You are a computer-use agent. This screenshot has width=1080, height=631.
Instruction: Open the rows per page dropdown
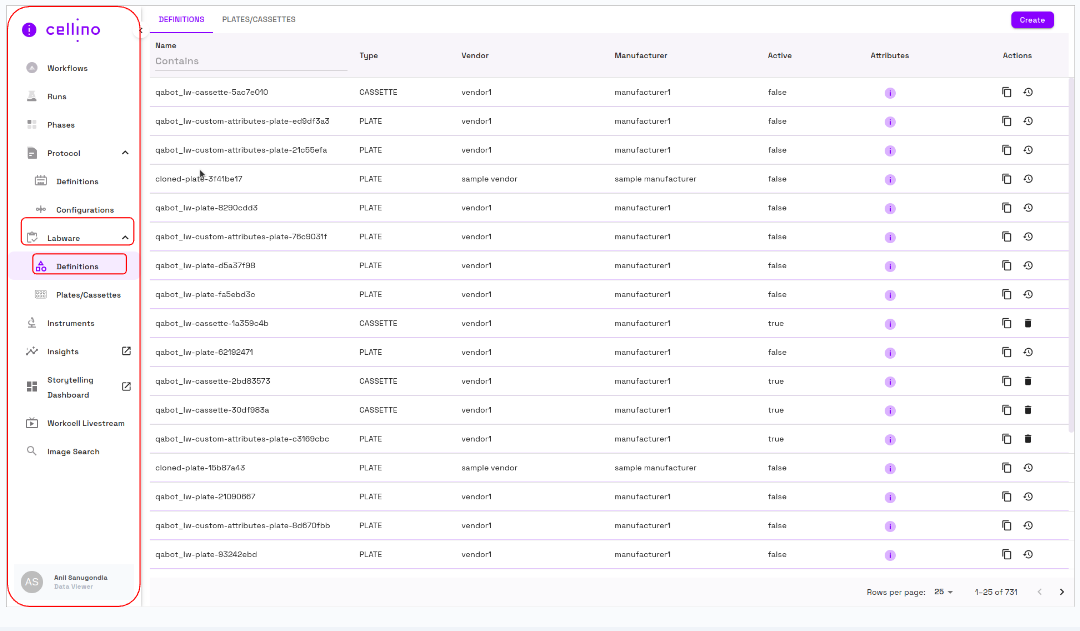tap(941, 591)
